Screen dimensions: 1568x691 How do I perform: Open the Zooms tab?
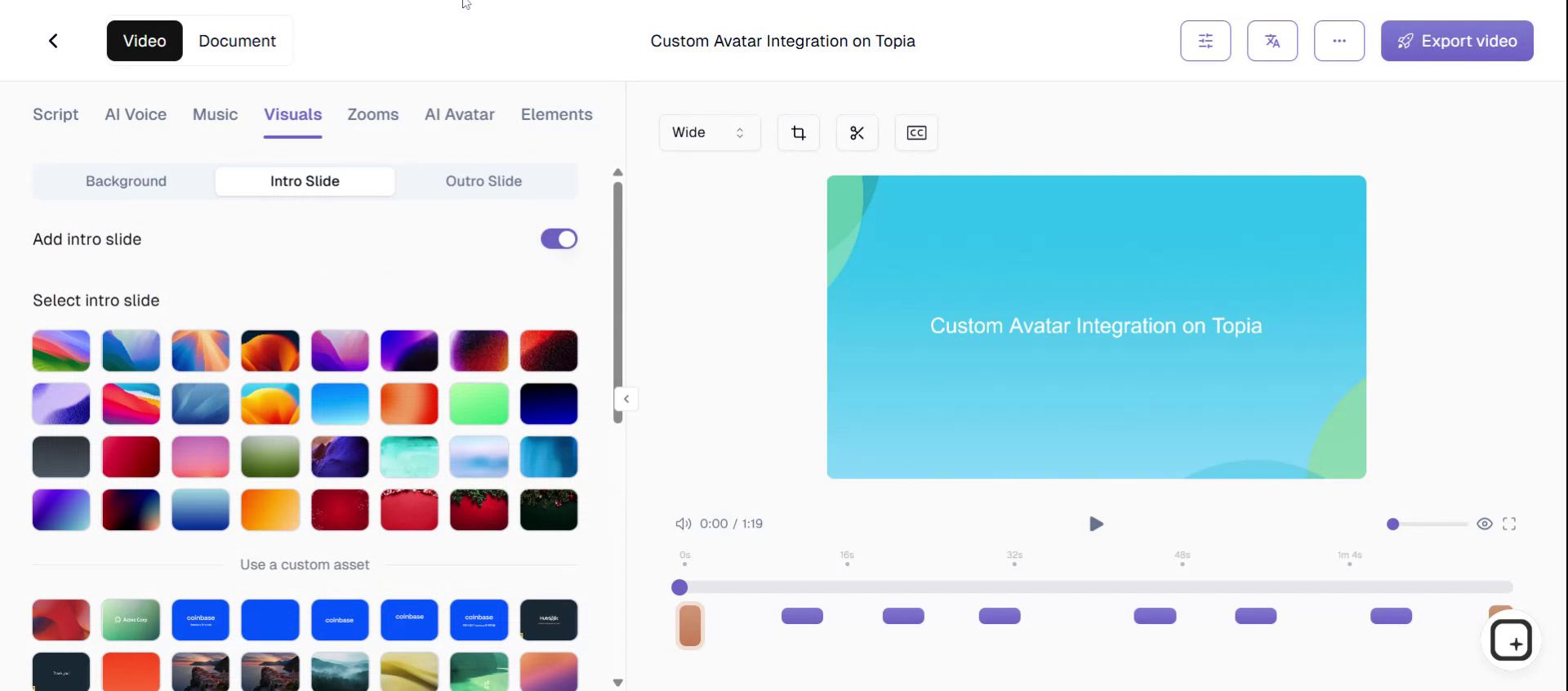373,114
